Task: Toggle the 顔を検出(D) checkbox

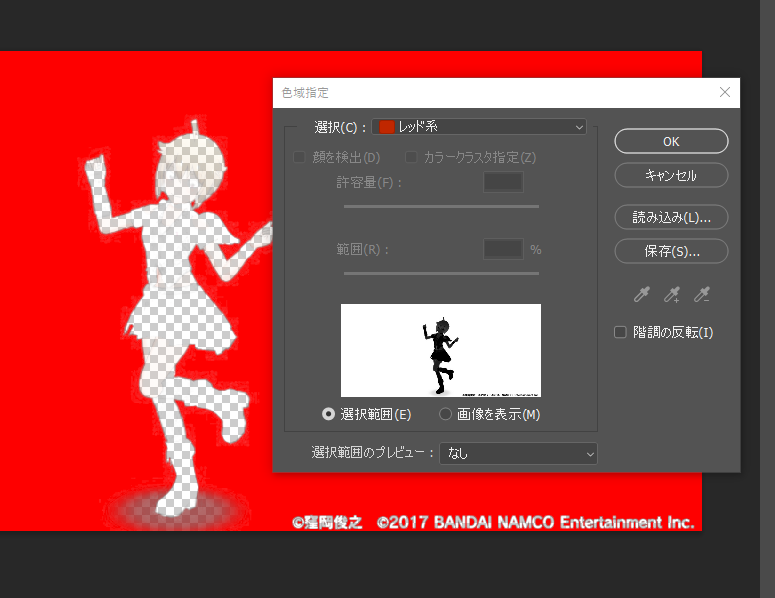Action: [299, 157]
